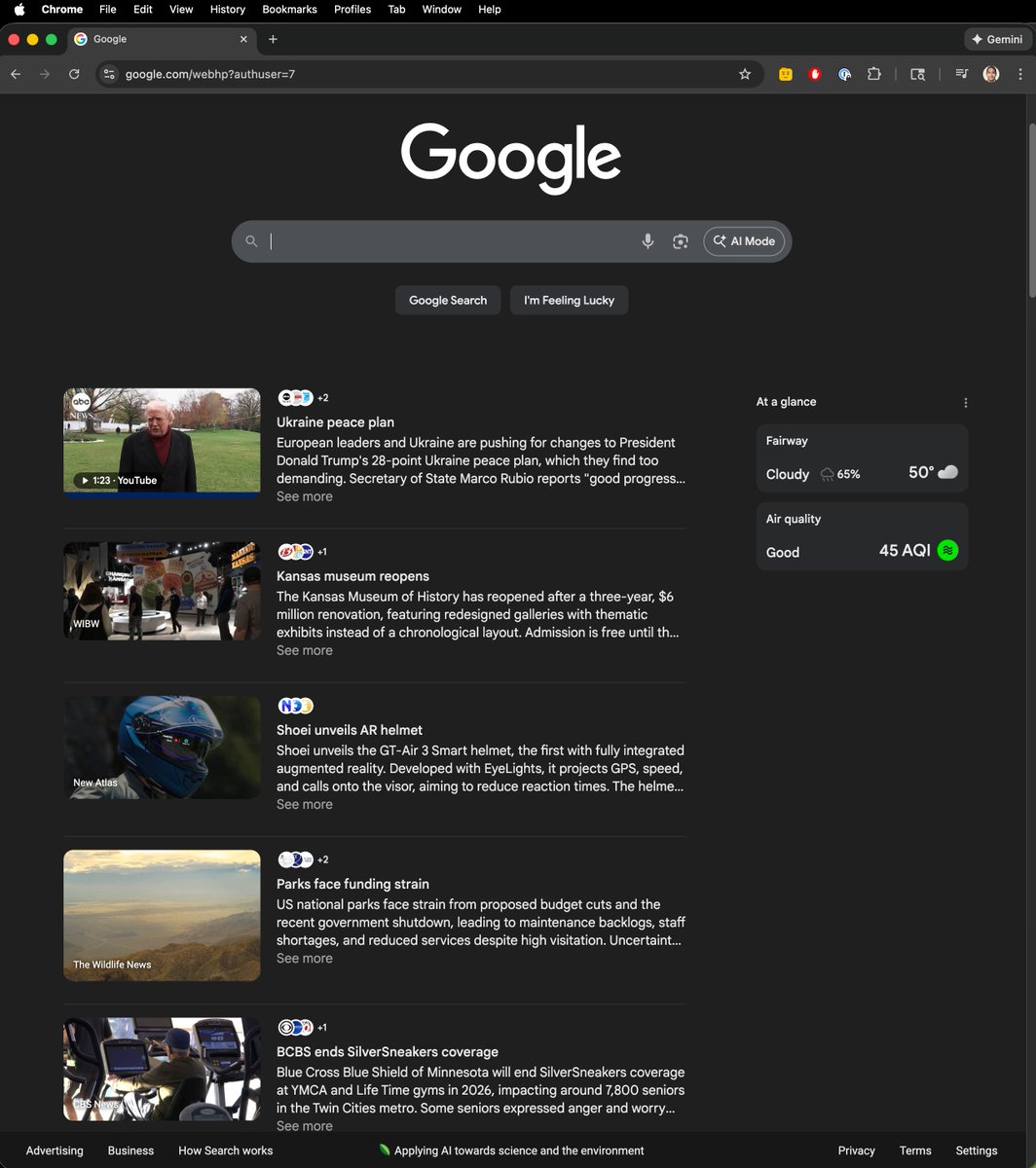
Task: Click the BCBS ends SilverSneakers coverage headline
Action: pos(387,1052)
